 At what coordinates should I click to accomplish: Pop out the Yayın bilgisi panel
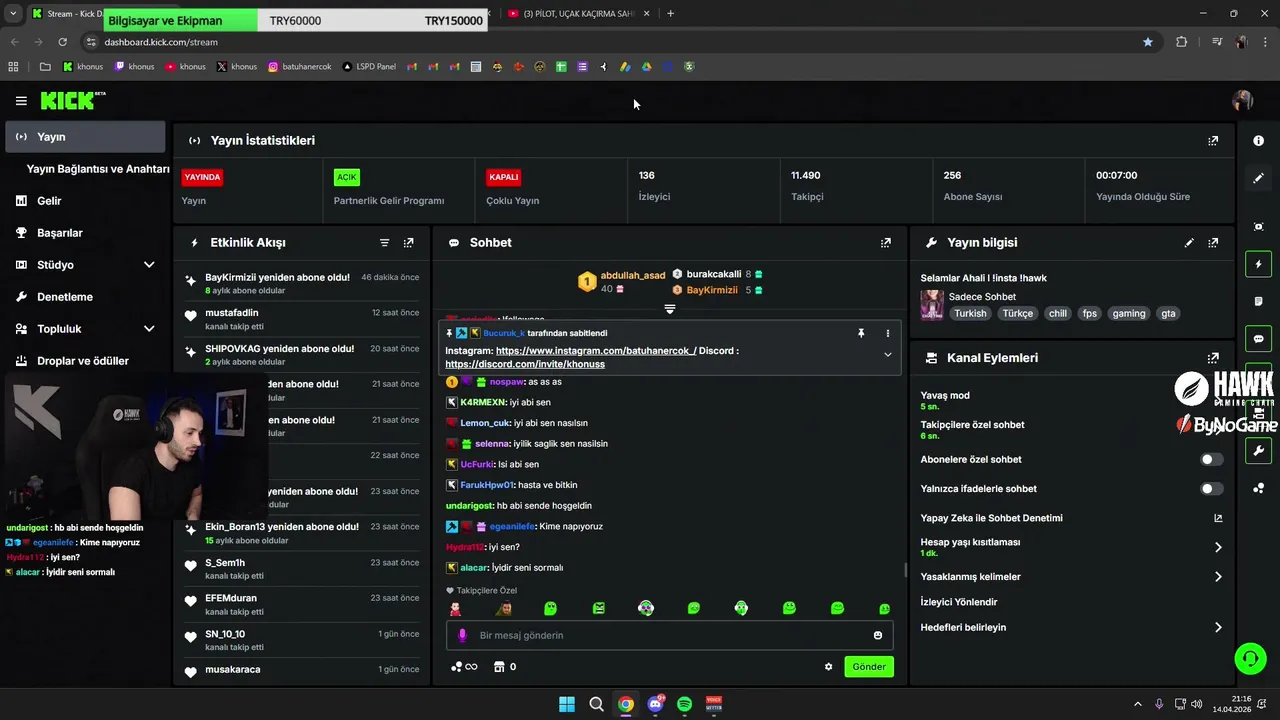pos(1213,243)
